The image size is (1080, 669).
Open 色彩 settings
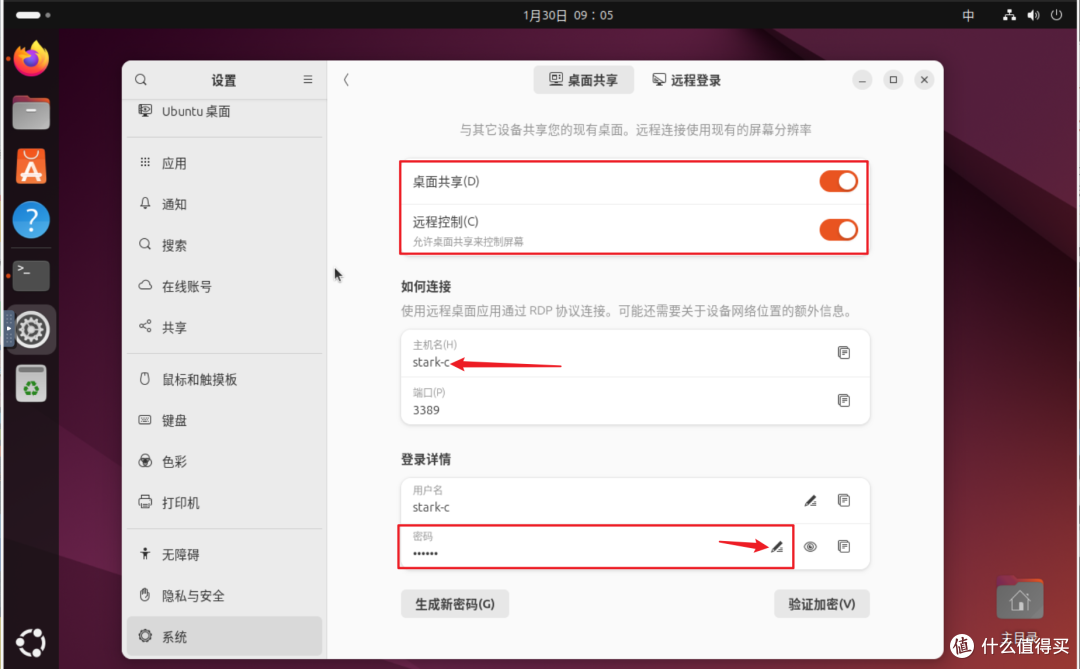point(225,462)
